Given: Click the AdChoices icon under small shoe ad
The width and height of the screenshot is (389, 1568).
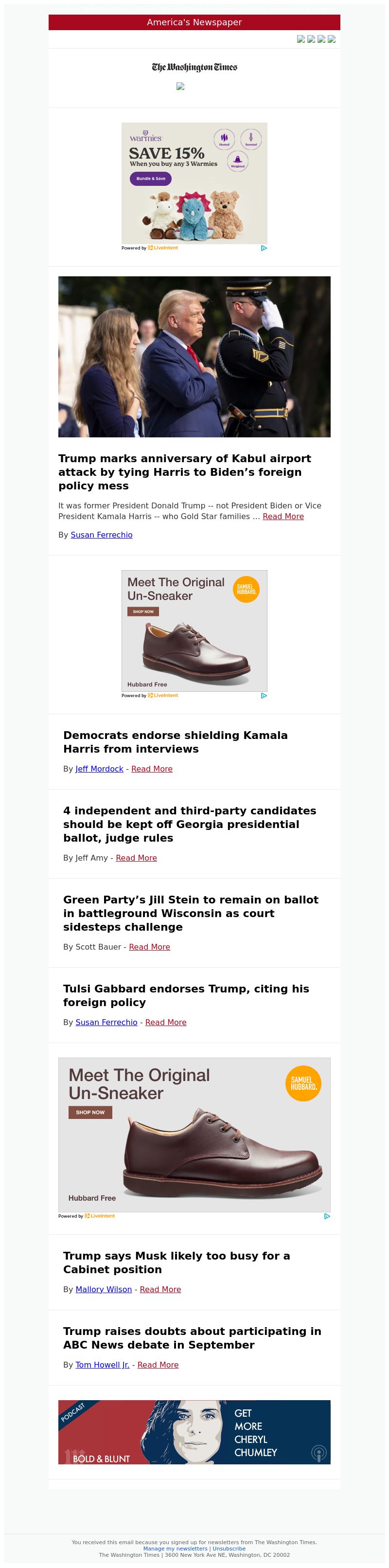Looking at the screenshot, I should point(264,696).
